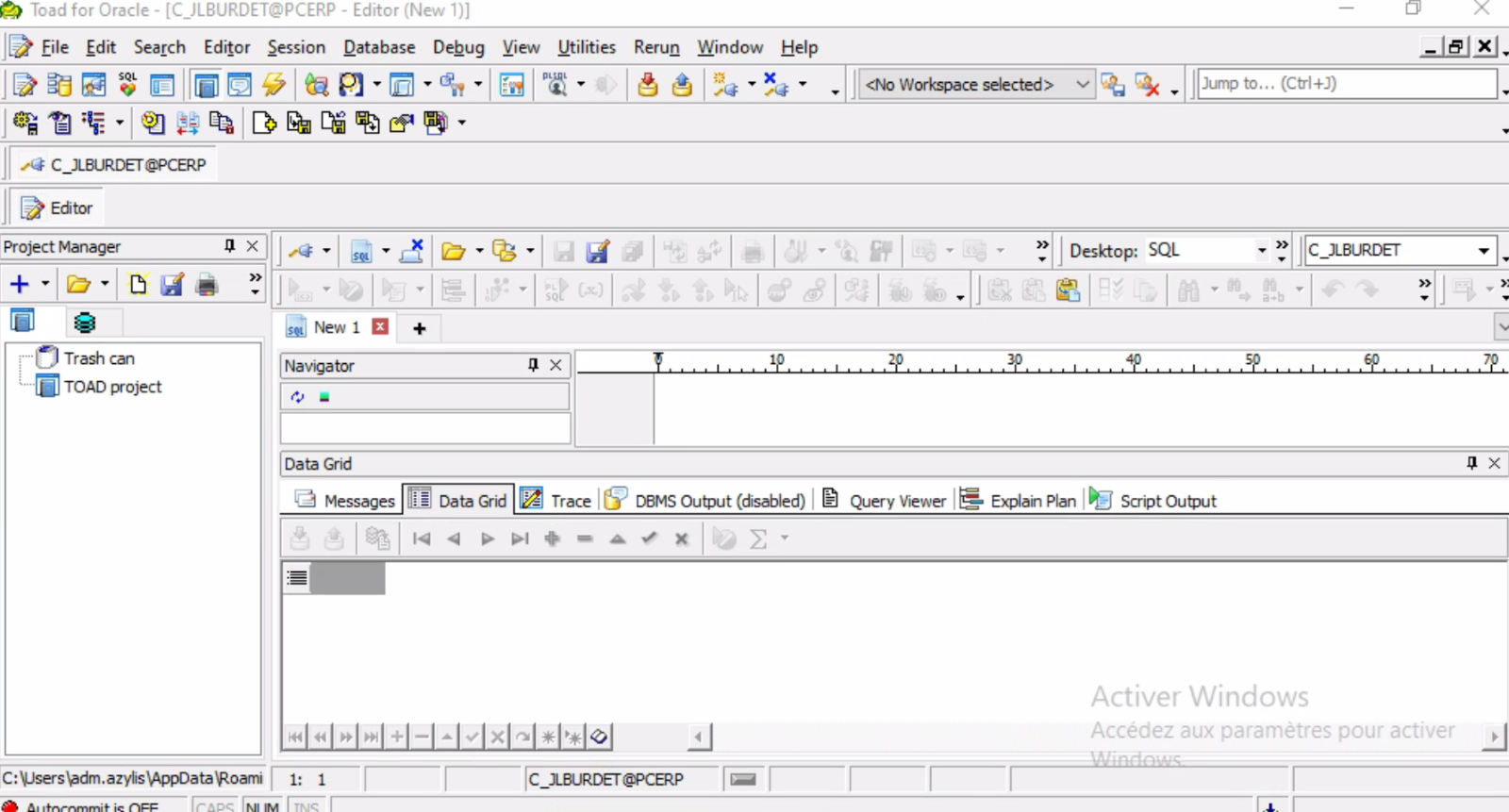Click the end connection icon in editor toolbar
Image resolution: width=1509 pixels, height=812 pixels.
click(x=412, y=251)
